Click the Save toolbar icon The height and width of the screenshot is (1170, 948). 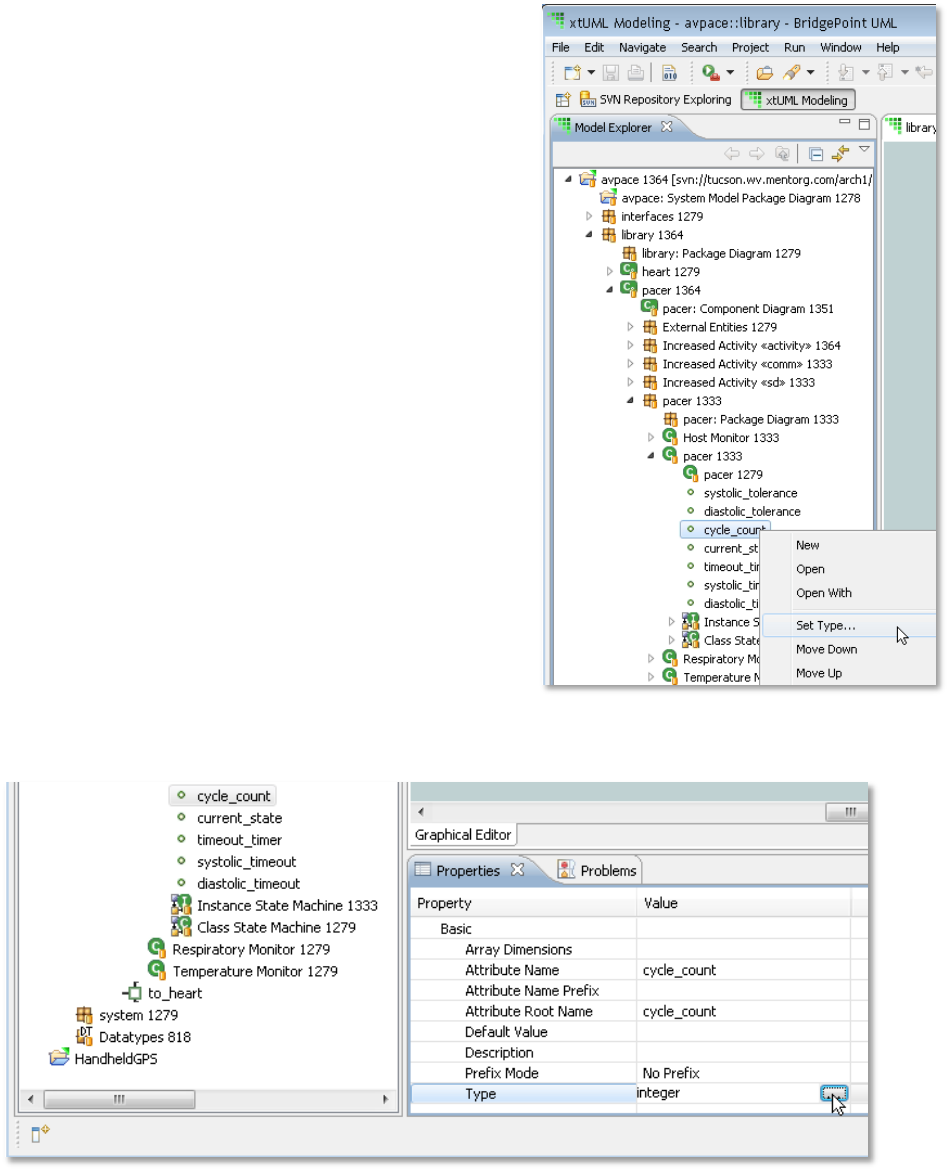click(611, 72)
